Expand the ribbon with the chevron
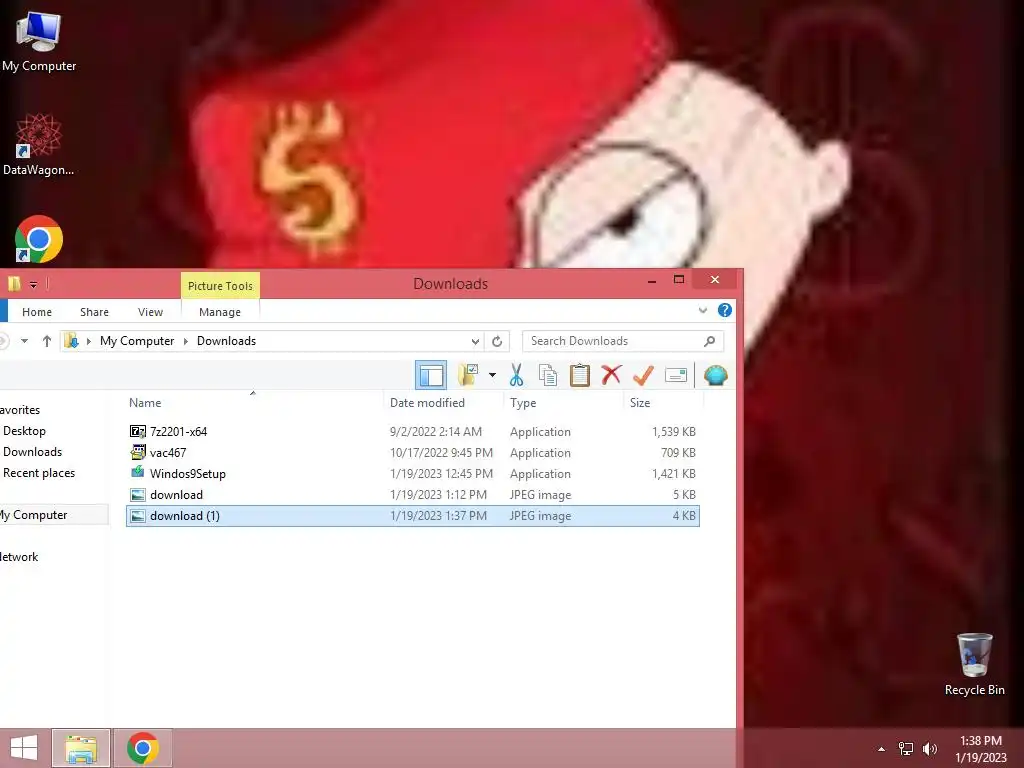The height and width of the screenshot is (768, 1024). tap(703, 310)
